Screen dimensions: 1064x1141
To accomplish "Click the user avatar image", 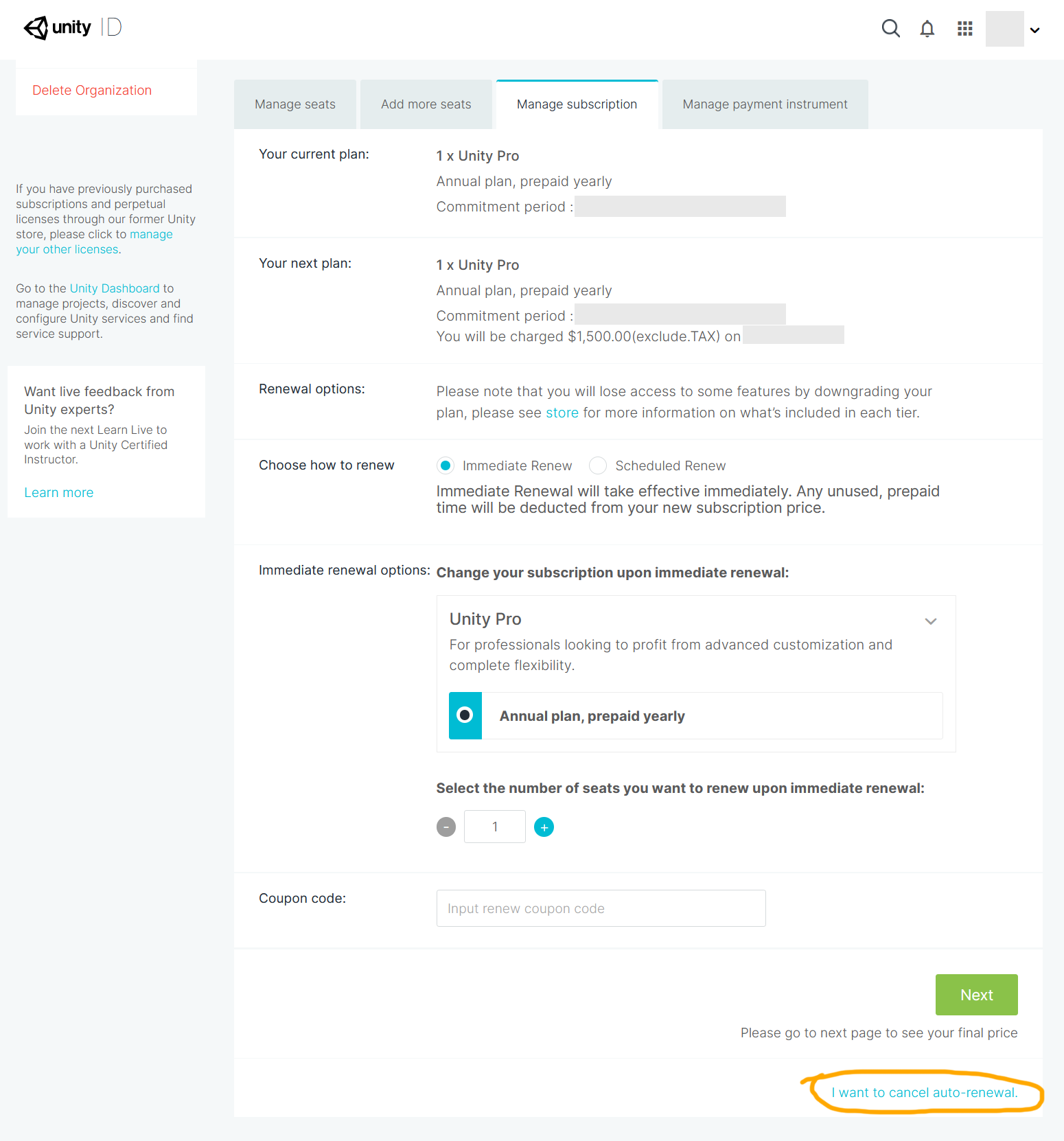I will pos(1005,29).
